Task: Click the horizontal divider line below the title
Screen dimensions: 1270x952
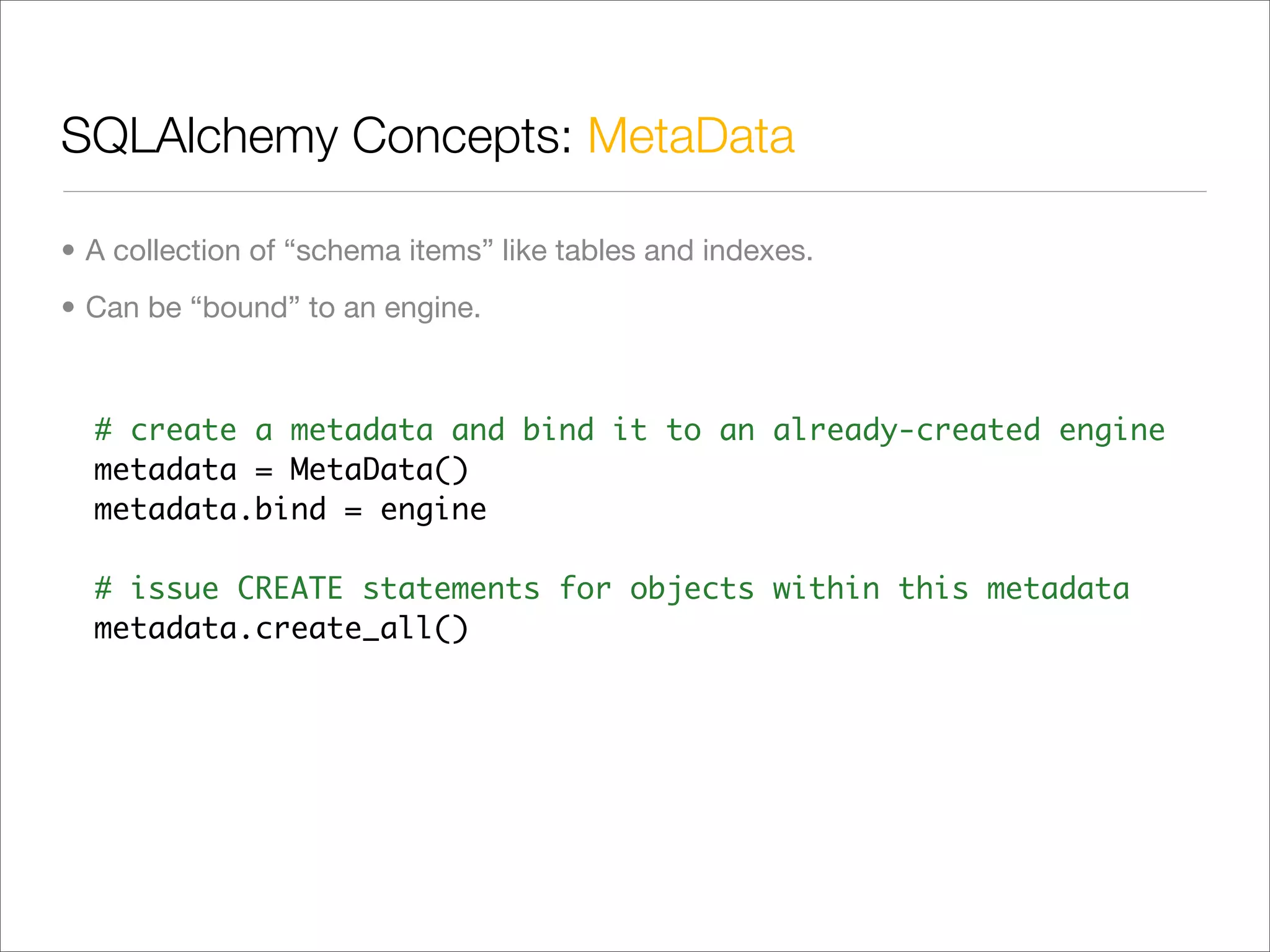Action: coord(634,192)
